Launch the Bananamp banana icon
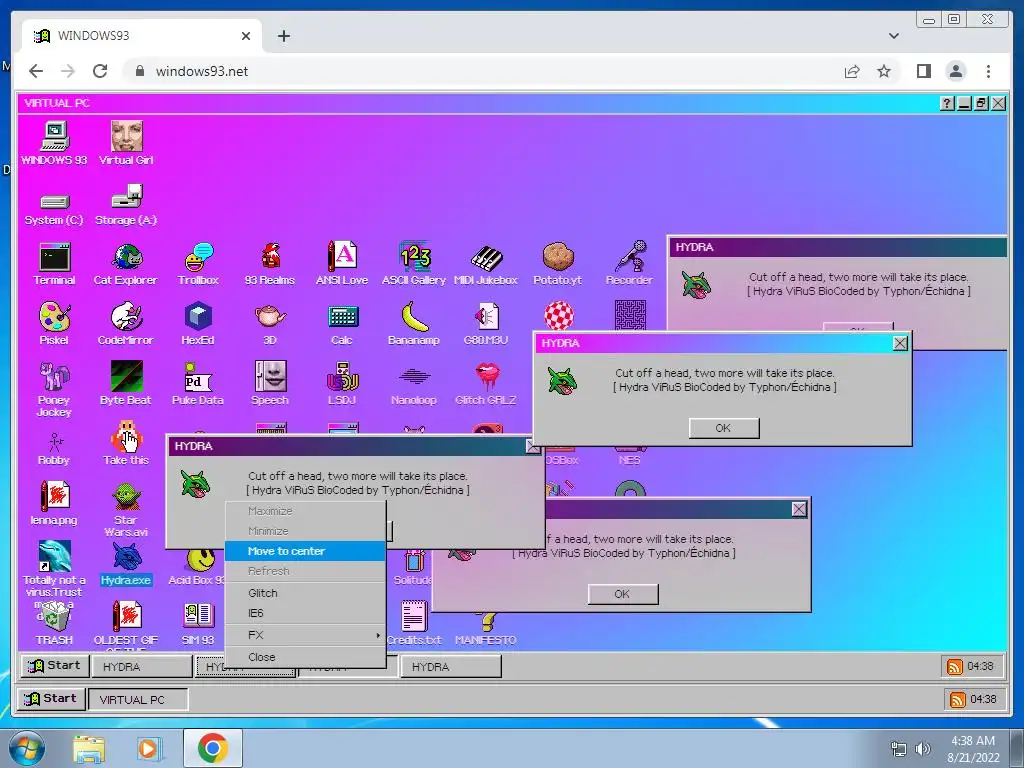 (413, 325)
